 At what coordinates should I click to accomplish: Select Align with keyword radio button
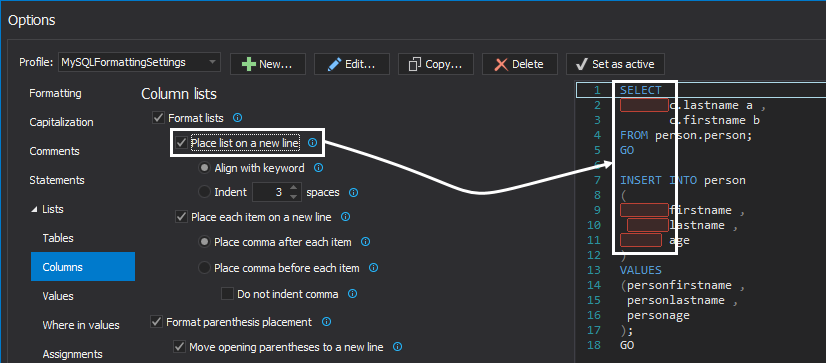[204, 168]
